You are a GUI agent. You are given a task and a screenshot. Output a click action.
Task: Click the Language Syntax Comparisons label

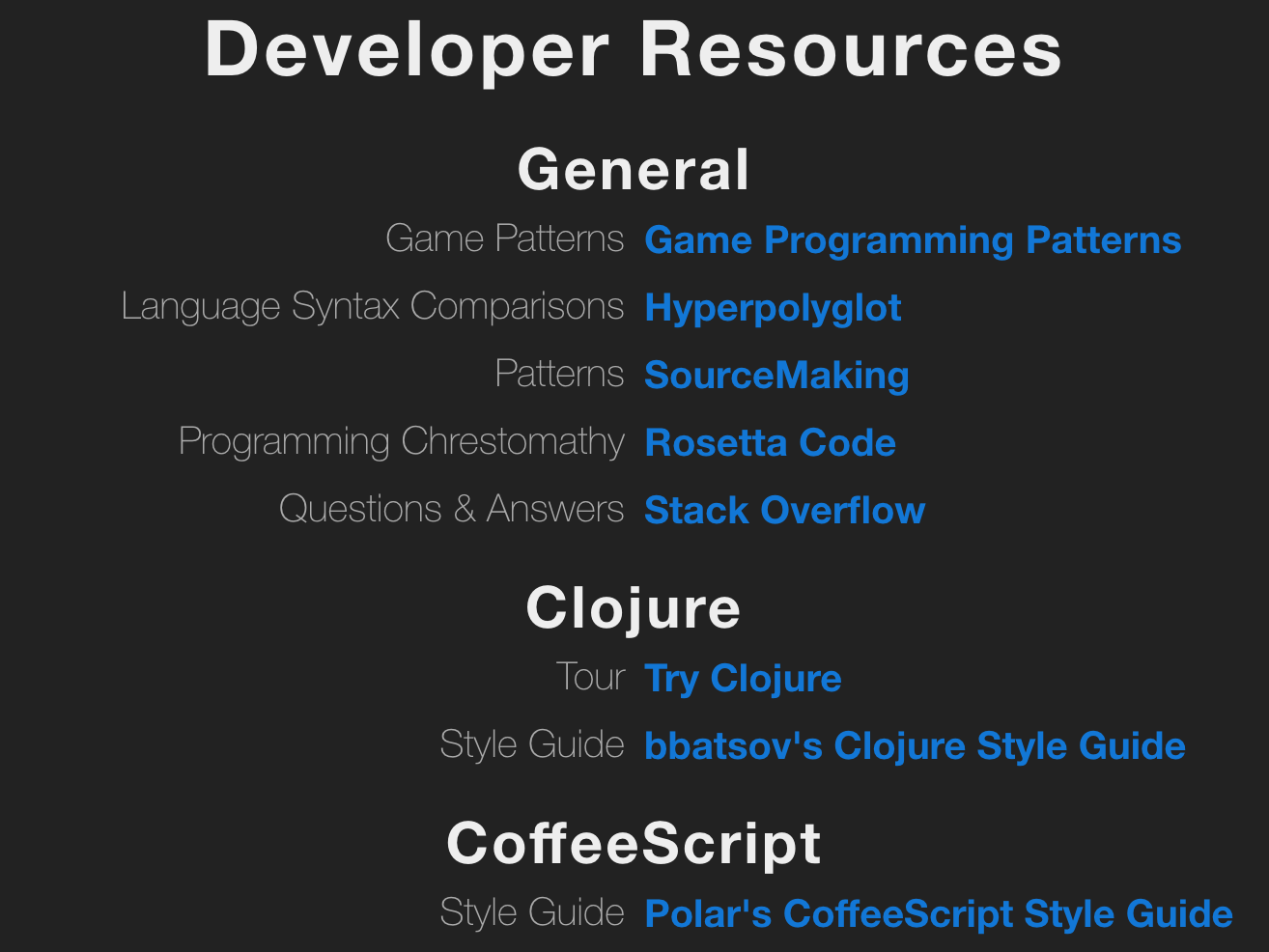tap(373, 305)
